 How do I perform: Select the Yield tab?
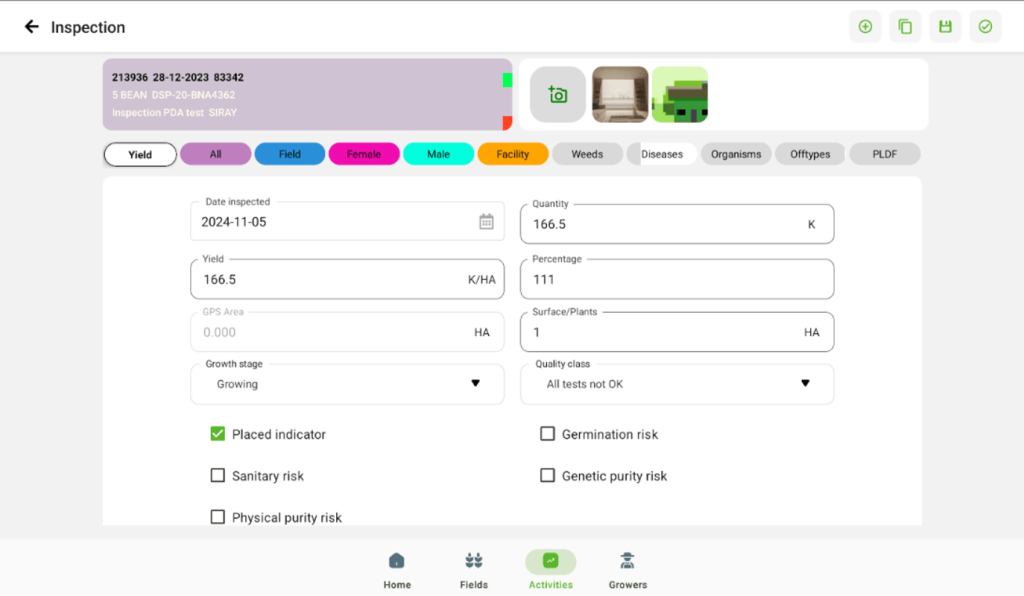pos(140,155)
